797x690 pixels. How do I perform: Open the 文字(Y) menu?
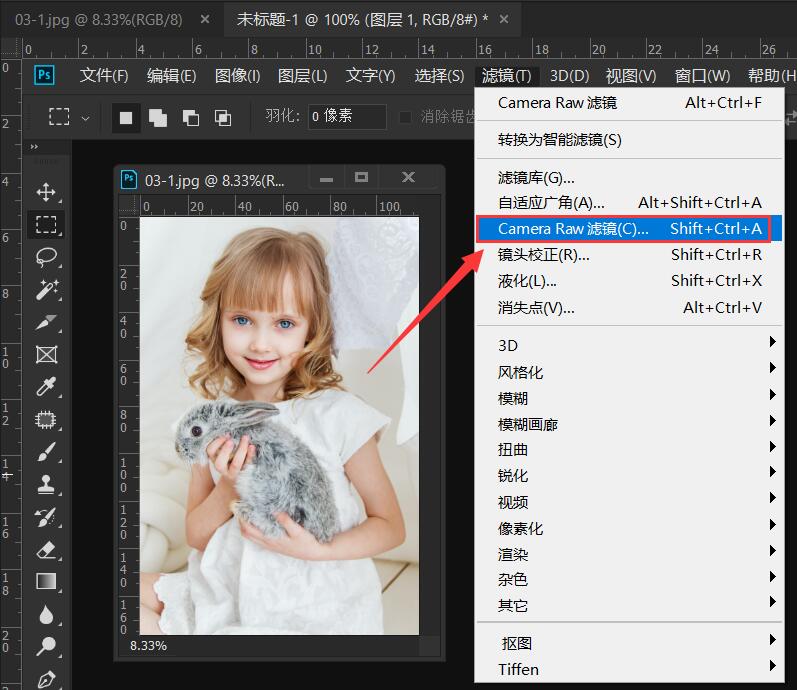[x=371, y=76]
